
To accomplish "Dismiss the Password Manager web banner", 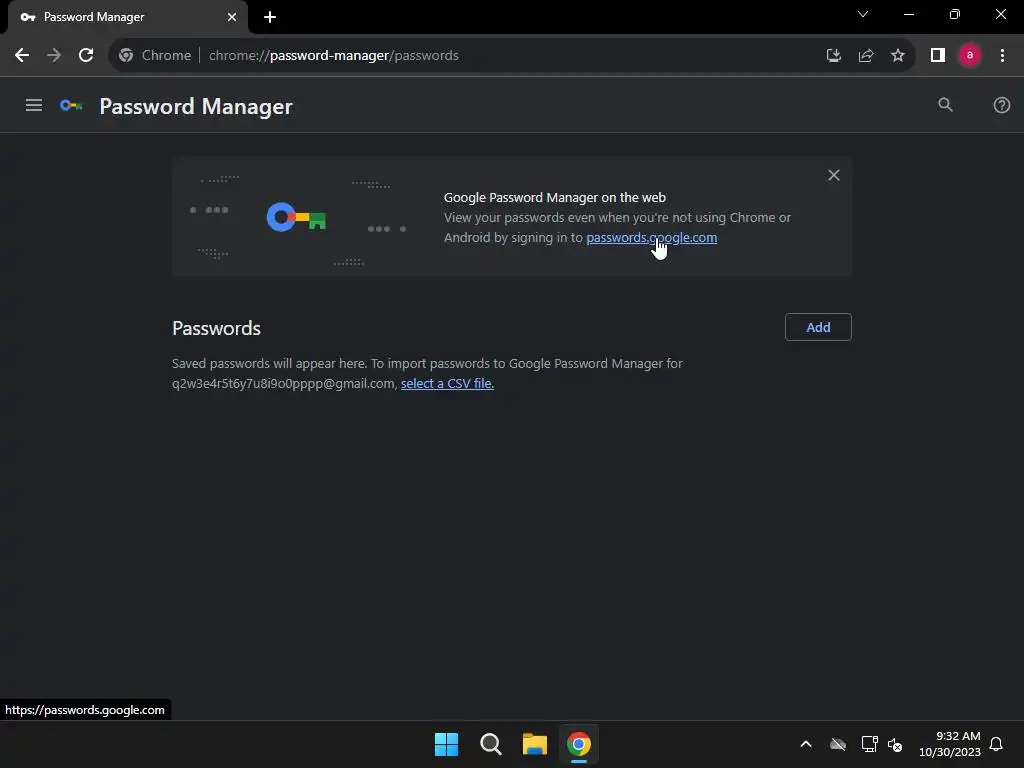I will (x=834, y=175).
